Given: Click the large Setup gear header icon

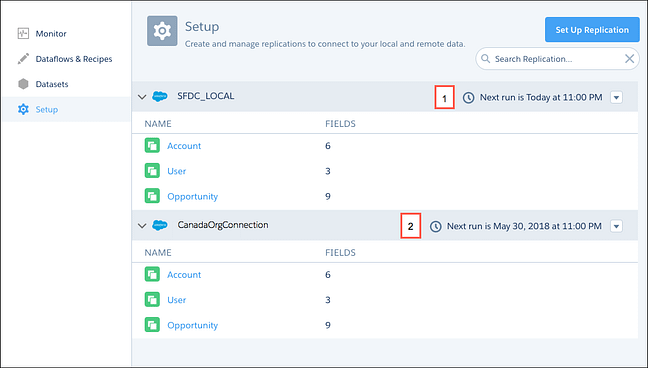Looking at the screenshot, I should click(x=162, y=31).
